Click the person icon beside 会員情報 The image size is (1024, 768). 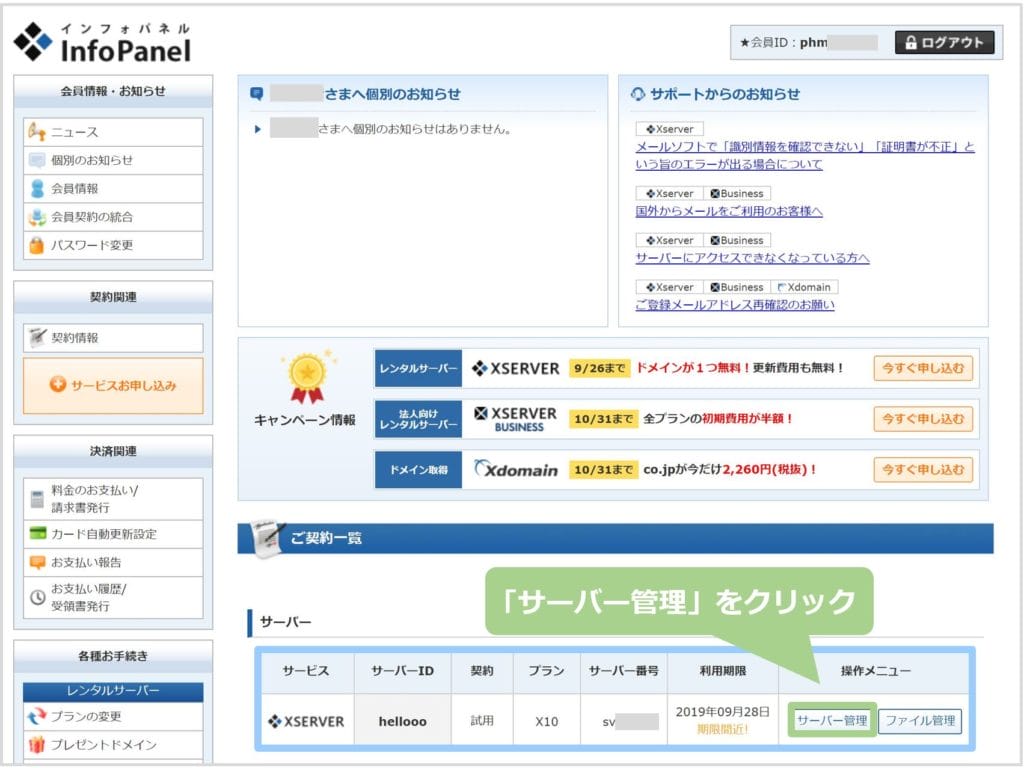tap(37, 189)
